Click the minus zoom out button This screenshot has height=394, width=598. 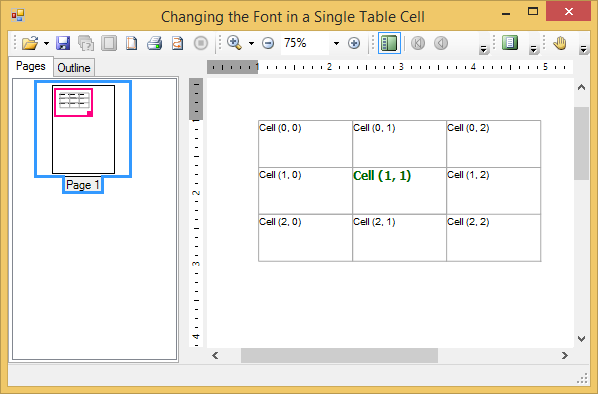pyautogui.click(x=268, y=43)
